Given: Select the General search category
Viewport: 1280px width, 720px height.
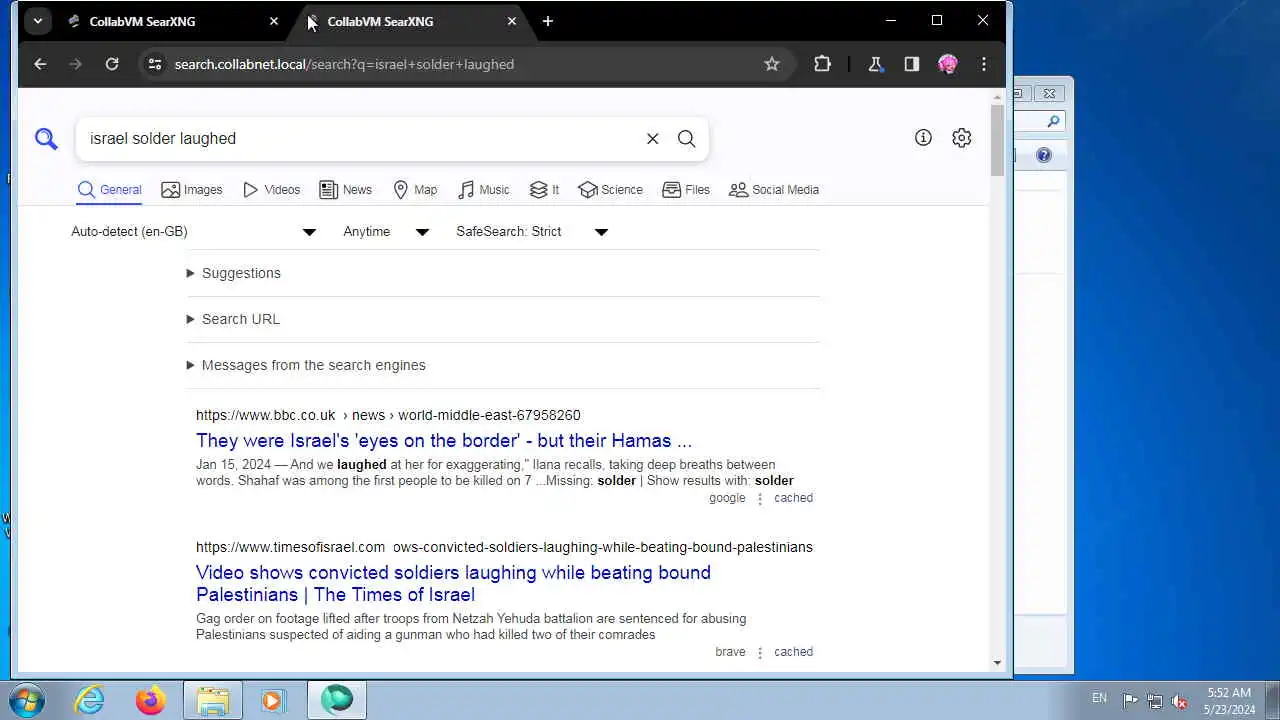Looking at the screenshot, I should 110,190.
